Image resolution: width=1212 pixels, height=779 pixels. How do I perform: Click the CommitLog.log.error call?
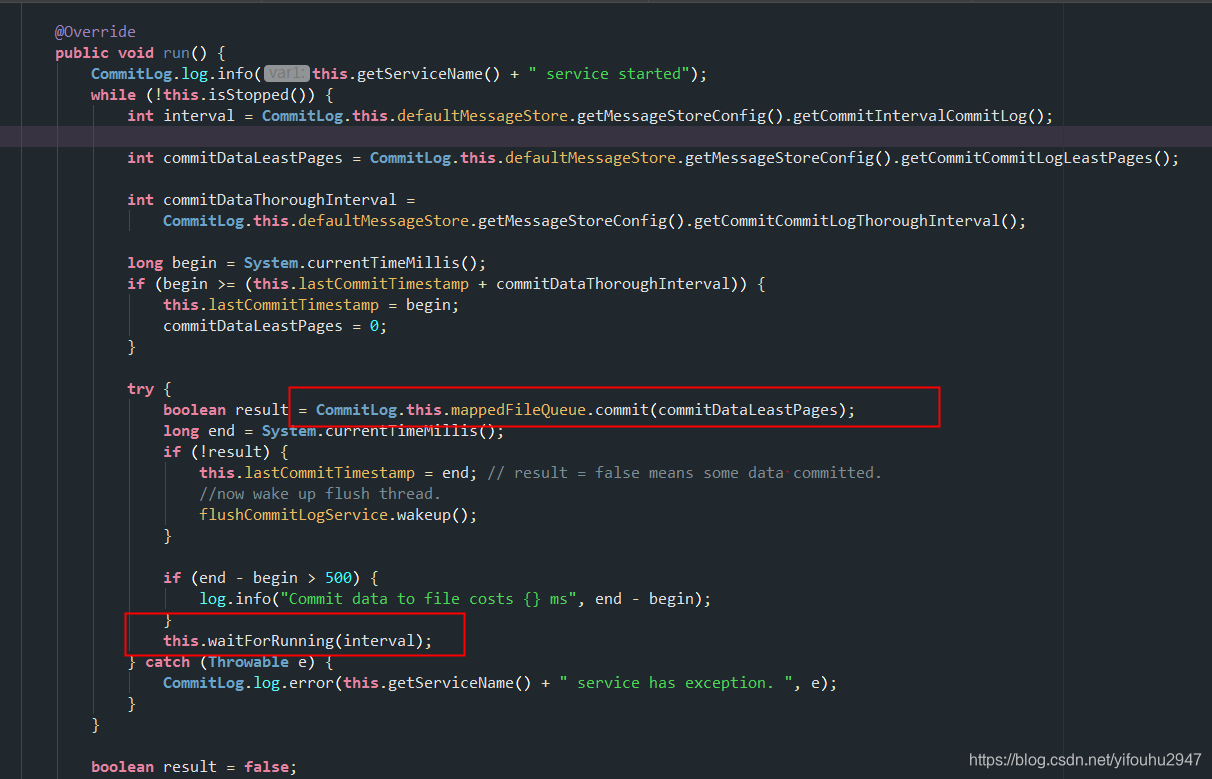pos(250,683)
